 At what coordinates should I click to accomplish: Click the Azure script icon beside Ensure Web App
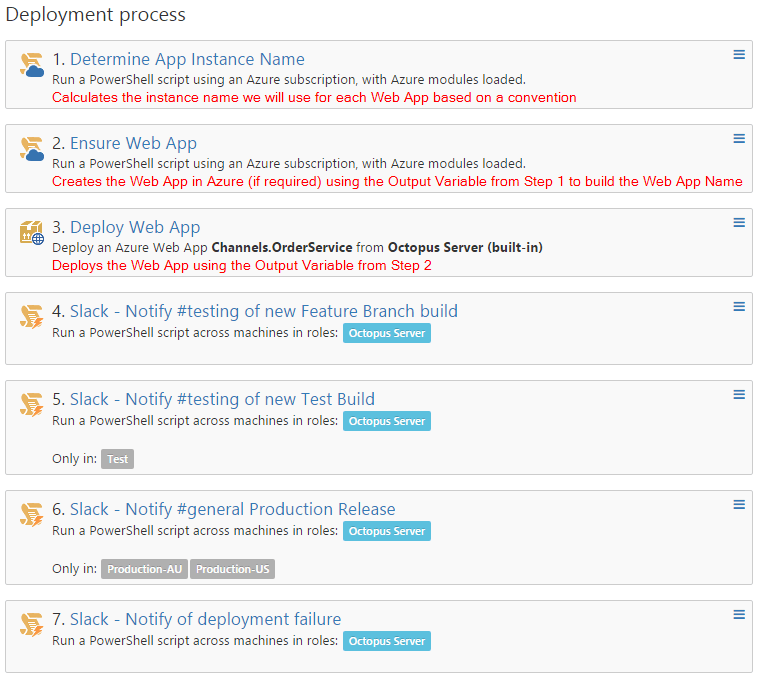click(x=32, y=149)
